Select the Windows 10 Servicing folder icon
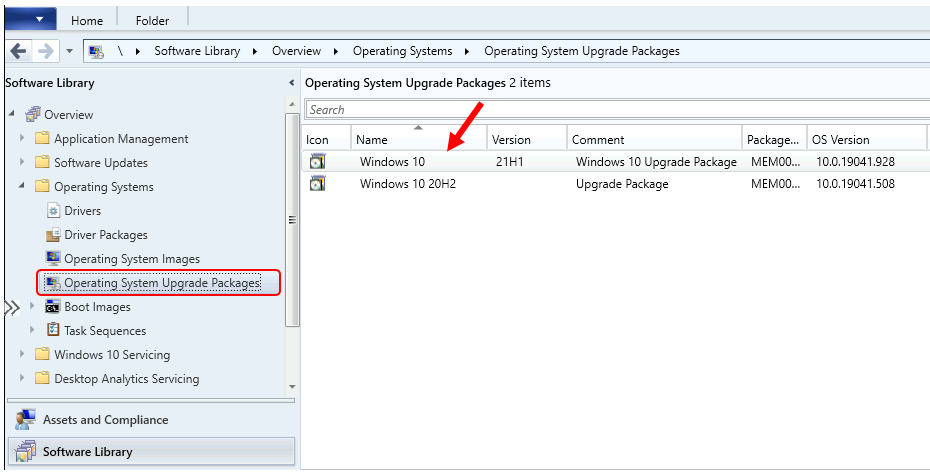 42,354
